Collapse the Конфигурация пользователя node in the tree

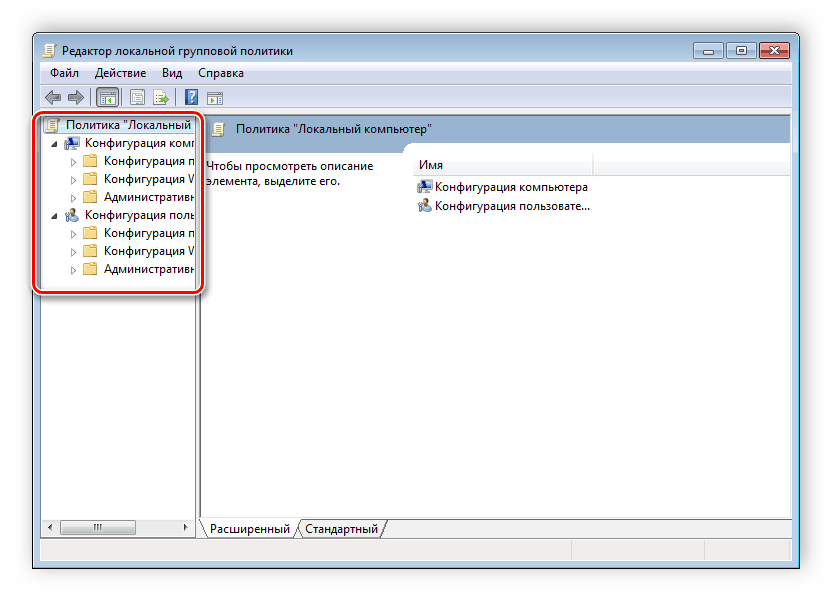point(54,215)
